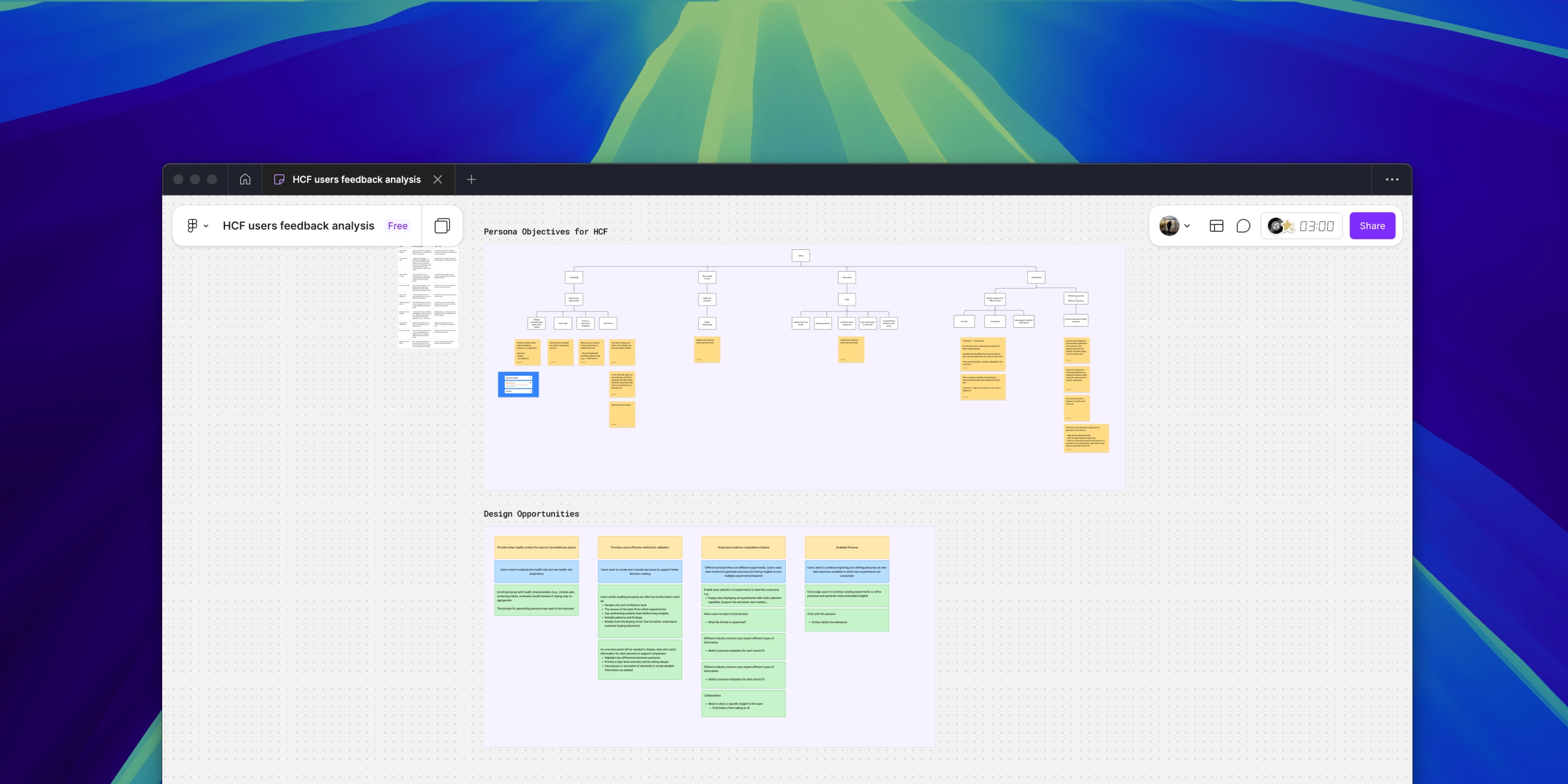Select the orange Scalable Persona sticky

(x=846, y=547)
